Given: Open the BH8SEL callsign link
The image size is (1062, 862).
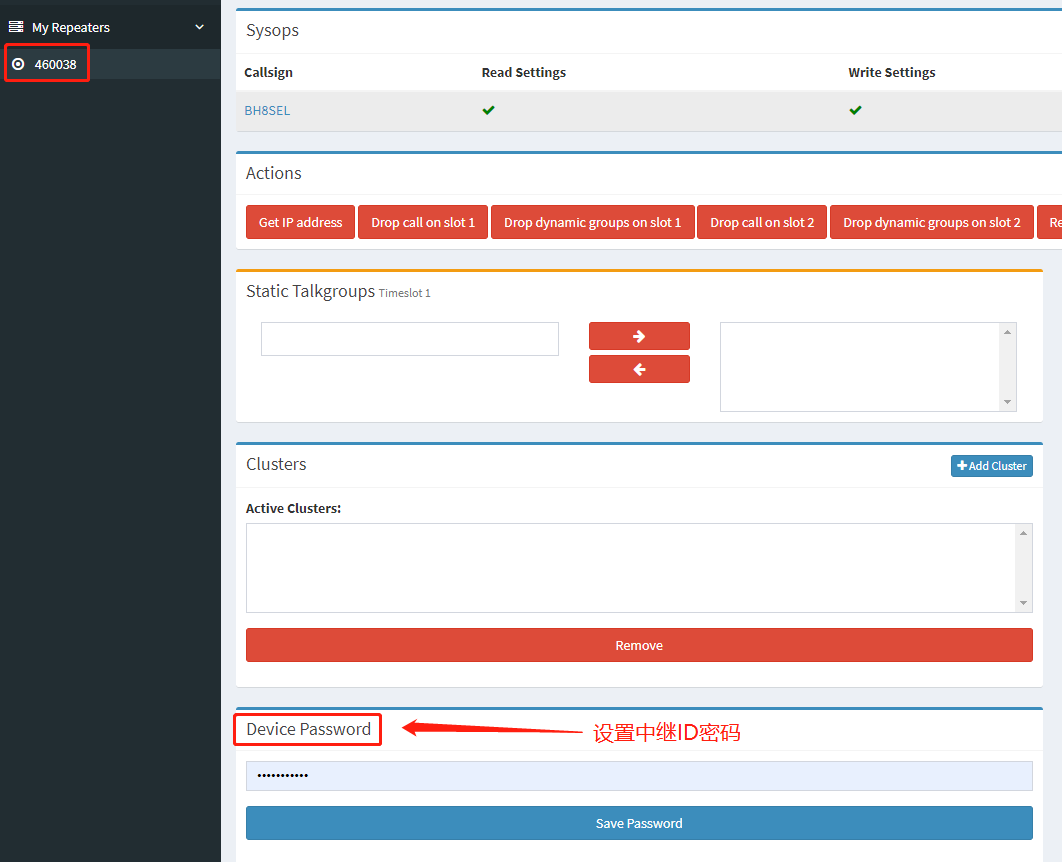Looking at the screenshot, I should [267, 111].
